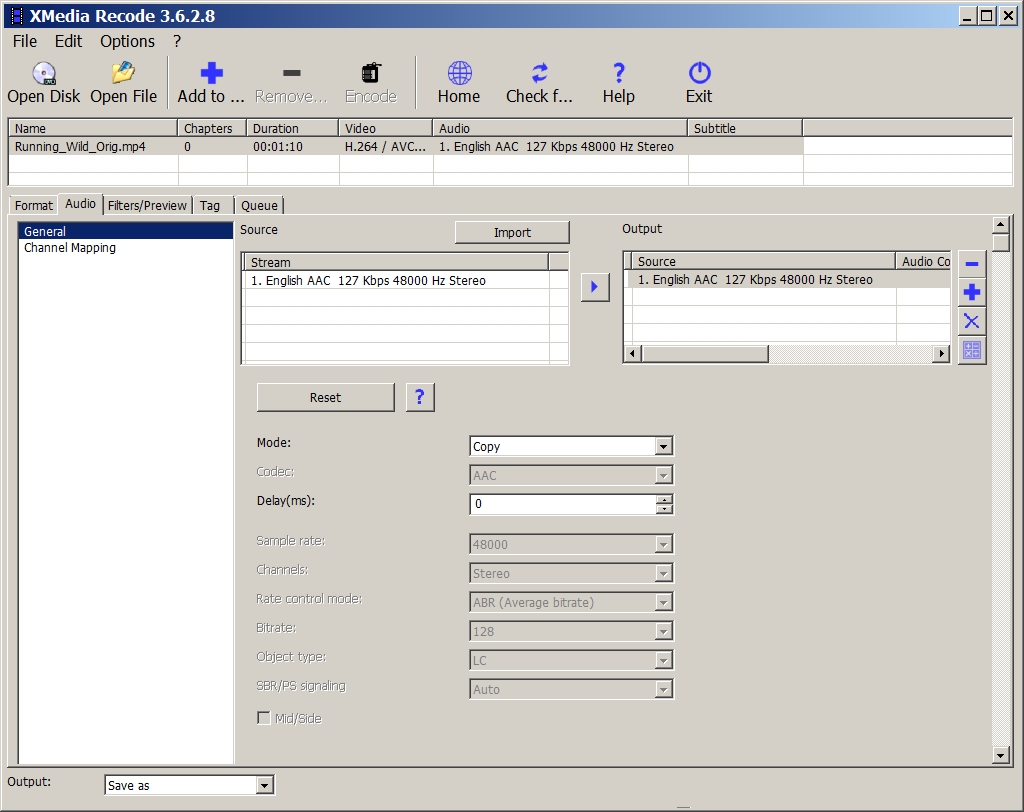The image size is (1024, 812).
Task: Click the Duration column header
Action: 293,128
